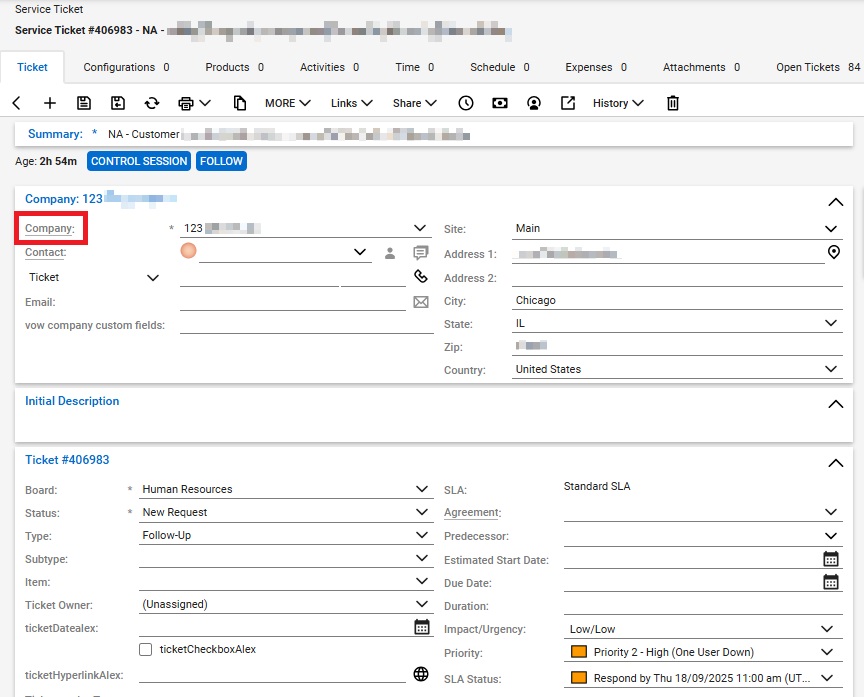Delete ticket using the trash icon

tap(673, 103)
